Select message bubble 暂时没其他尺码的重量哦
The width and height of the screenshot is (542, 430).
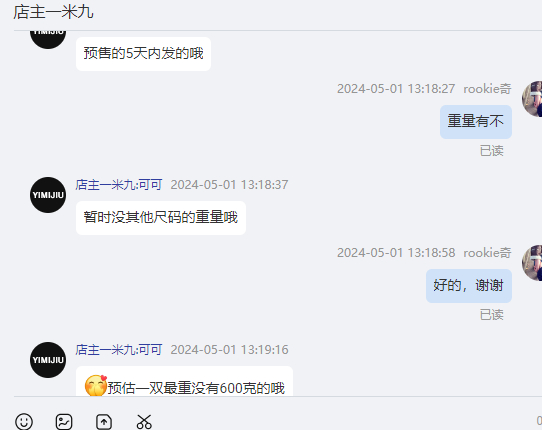[x=161, y=218]
